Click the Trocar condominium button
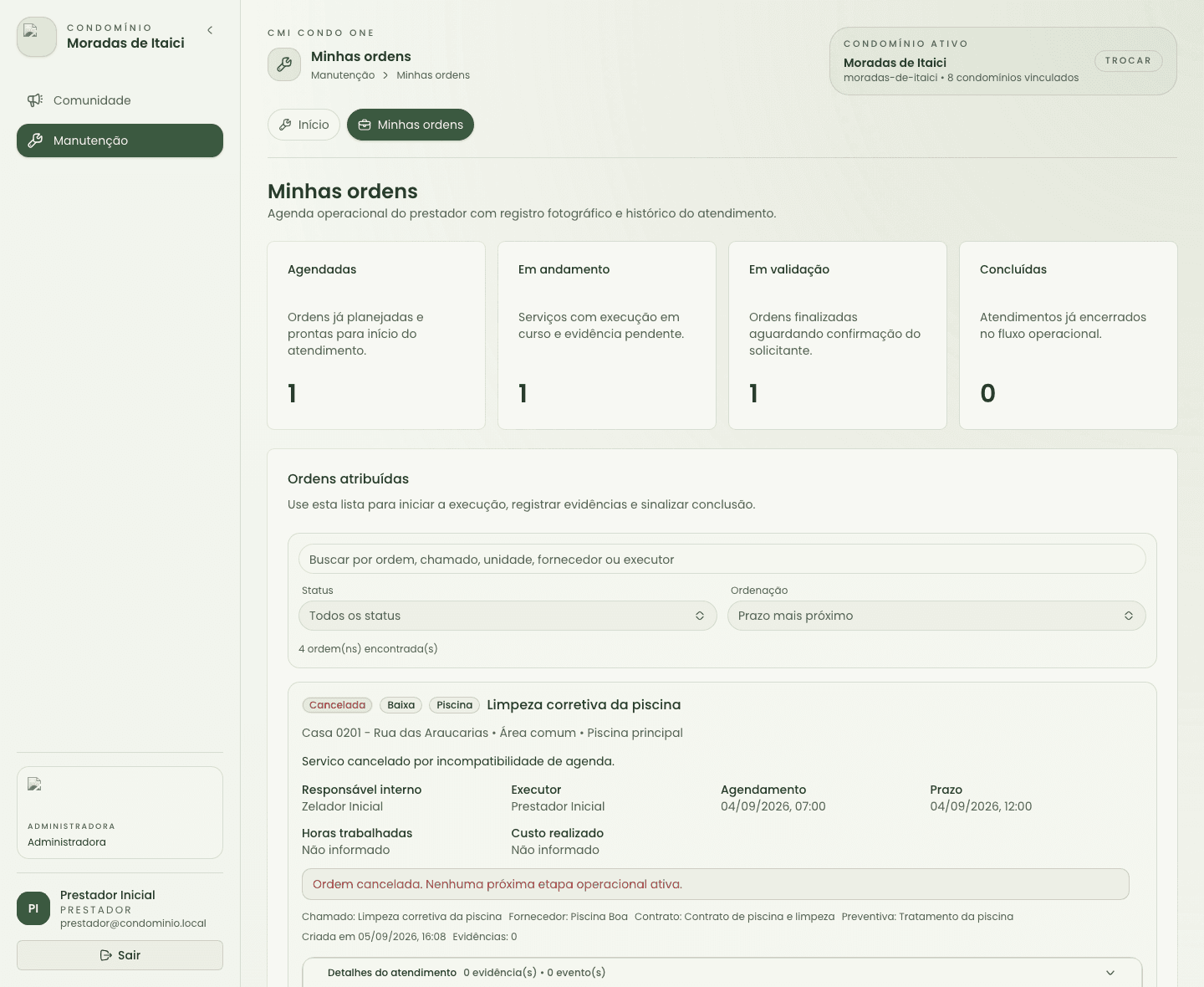Screen dimensions: 1204x987 tap(1128, 60)
